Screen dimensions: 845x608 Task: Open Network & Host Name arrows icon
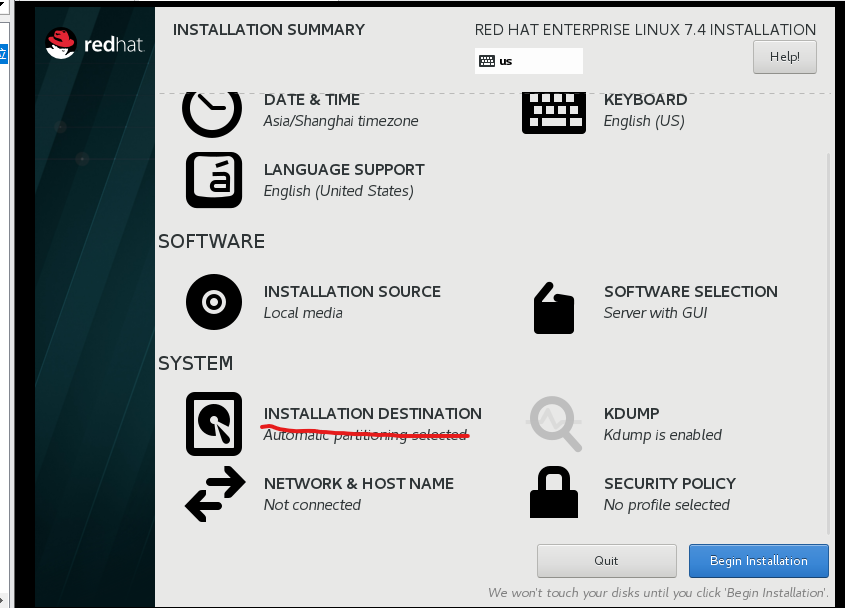215,494
